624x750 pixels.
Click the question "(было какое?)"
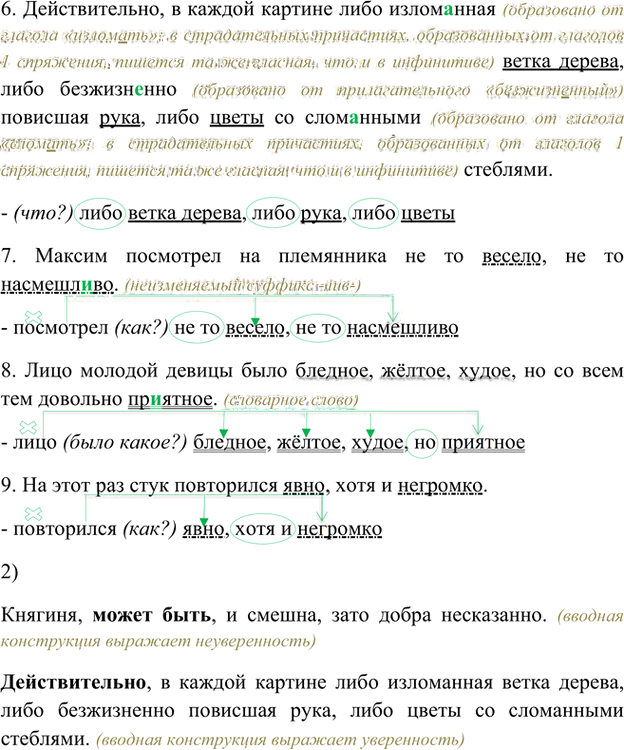[125, 442]
